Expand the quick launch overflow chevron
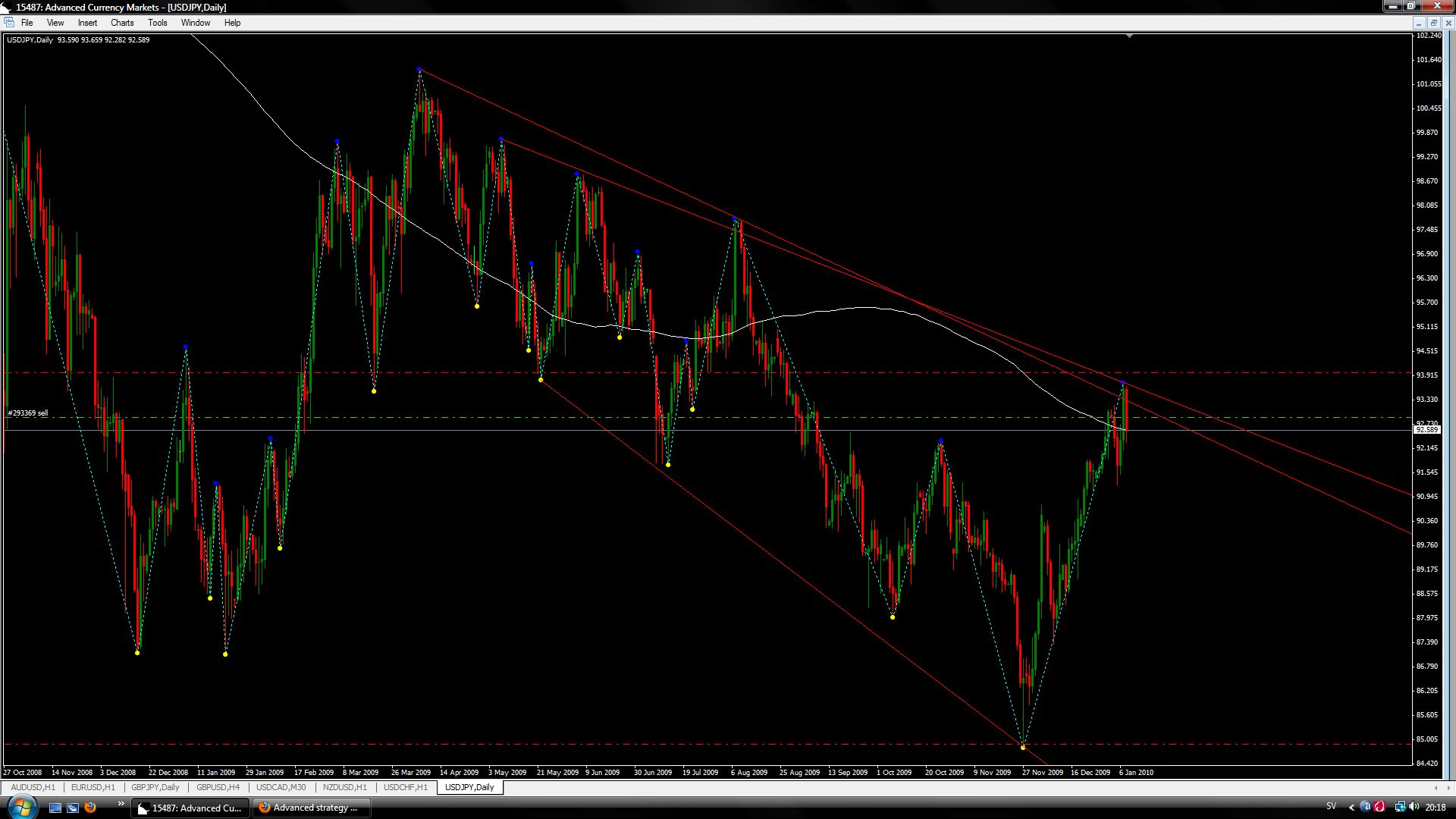This screenshot has height=819, width=1456. point(121,804)
